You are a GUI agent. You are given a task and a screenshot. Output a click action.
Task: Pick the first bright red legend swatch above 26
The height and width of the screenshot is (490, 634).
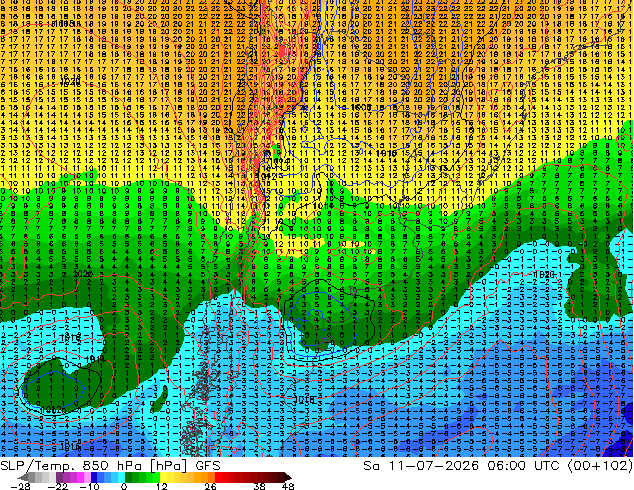pos(218,477)
